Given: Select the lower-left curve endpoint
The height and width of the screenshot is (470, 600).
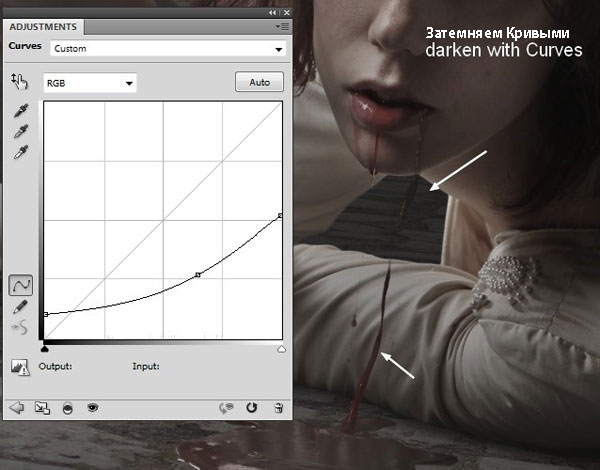Looking at the screenshot, I should [46, 314].
